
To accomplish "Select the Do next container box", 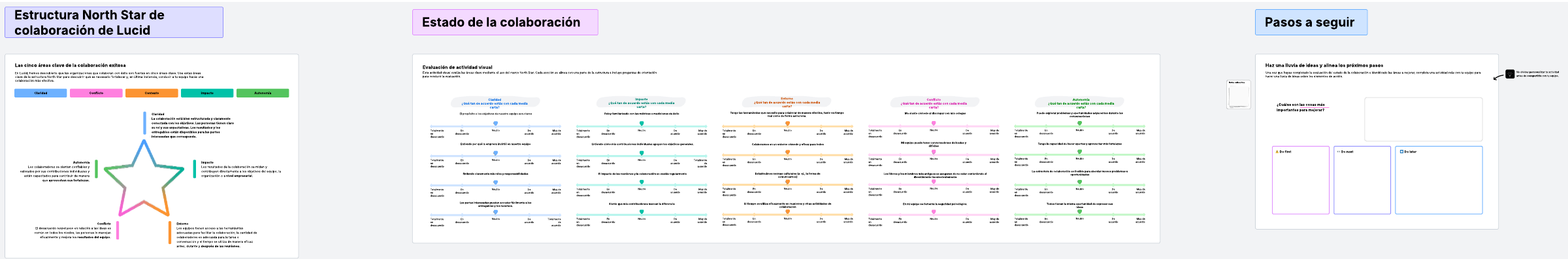I will point(1362,180).
